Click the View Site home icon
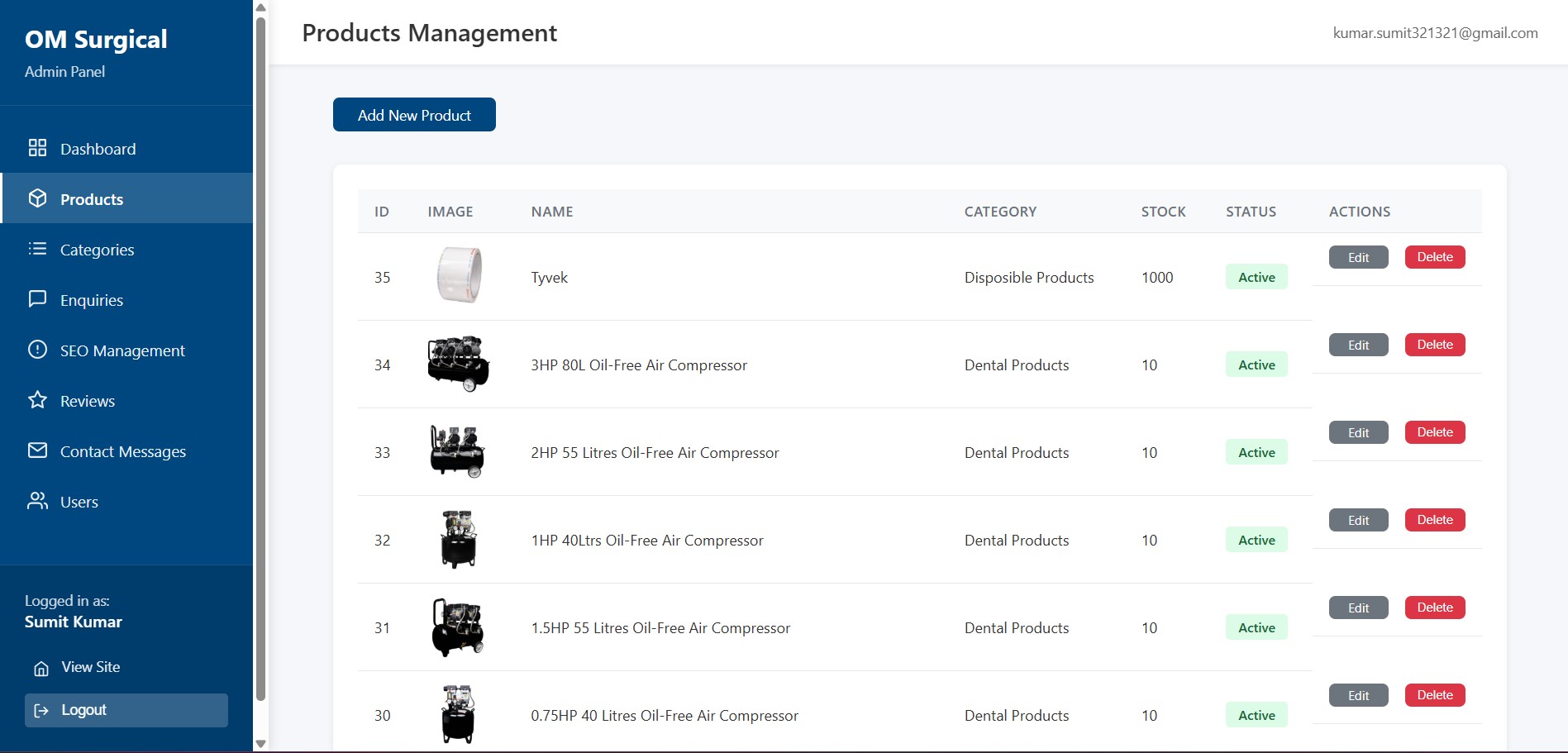The height and width of the screenshot is (753, 1568). (41, 668)
